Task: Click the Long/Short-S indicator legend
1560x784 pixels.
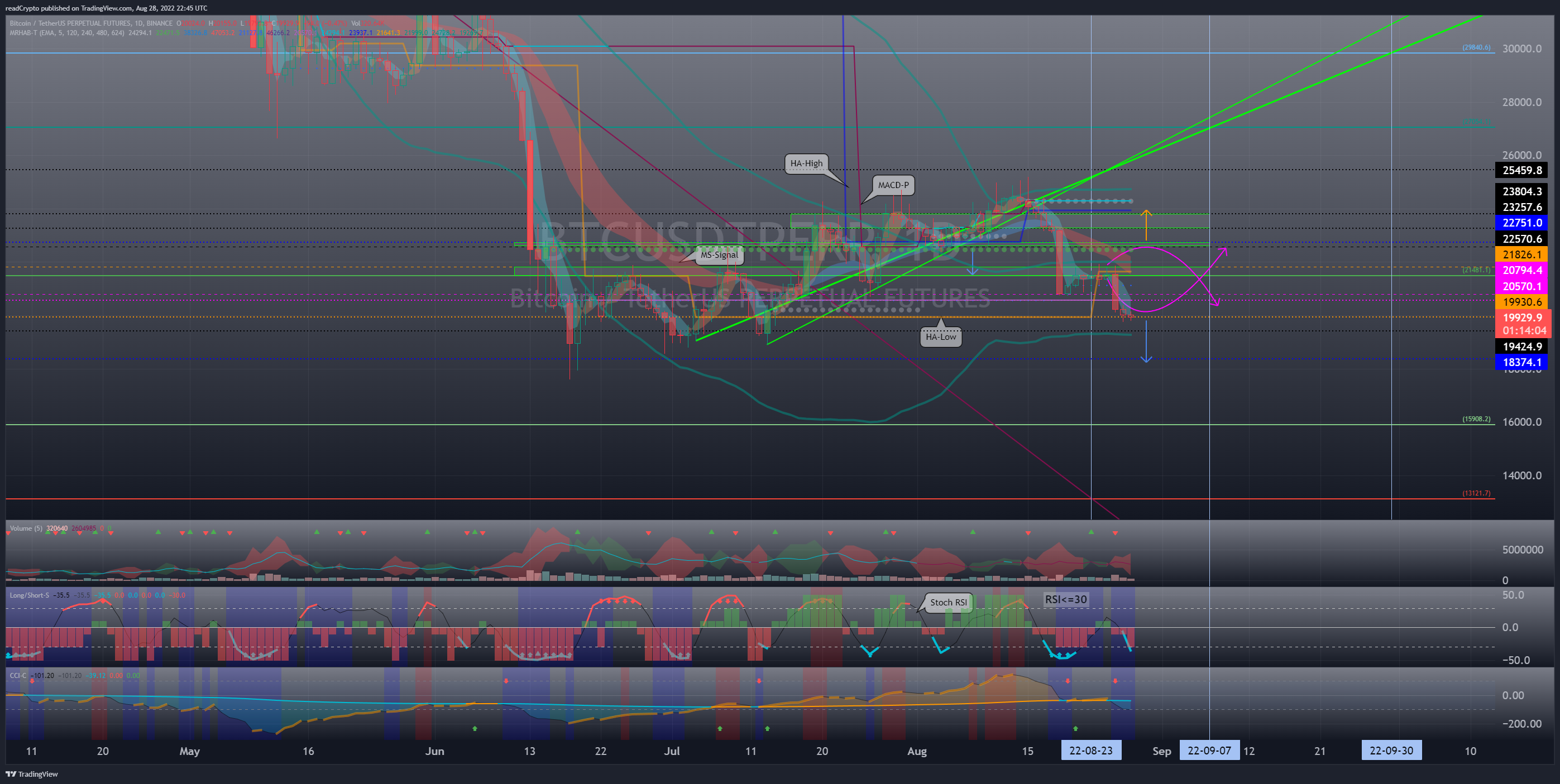Action: (29, 595)
